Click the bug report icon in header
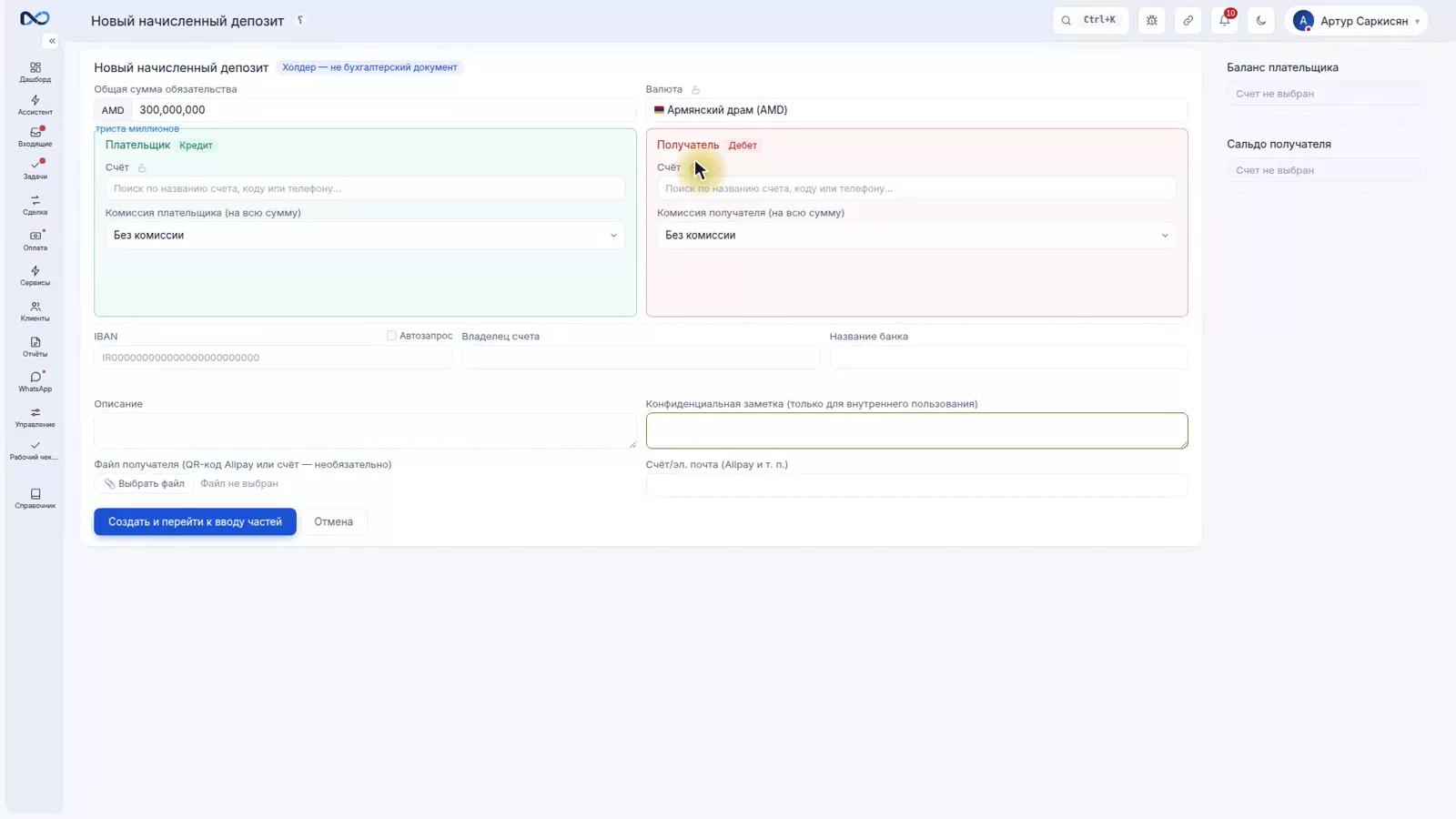This screenshot has width=1456, height=819. [1152, 20]
